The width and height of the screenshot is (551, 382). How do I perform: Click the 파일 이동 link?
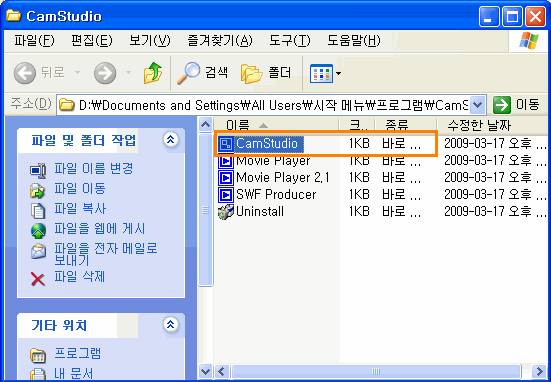click(x=80, y=189)
